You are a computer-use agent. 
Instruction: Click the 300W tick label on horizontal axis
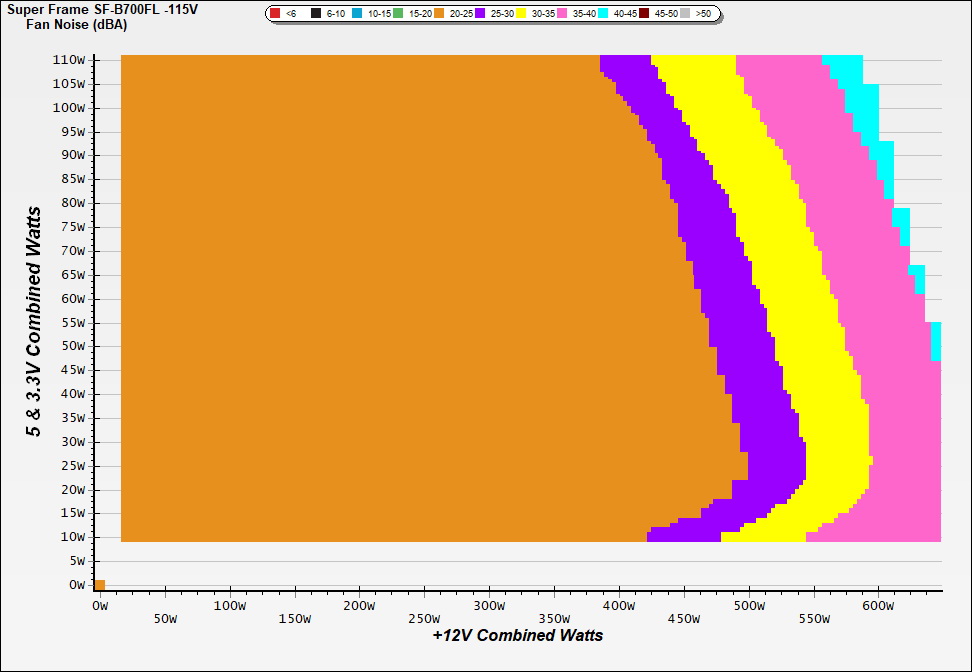point(489,606)
